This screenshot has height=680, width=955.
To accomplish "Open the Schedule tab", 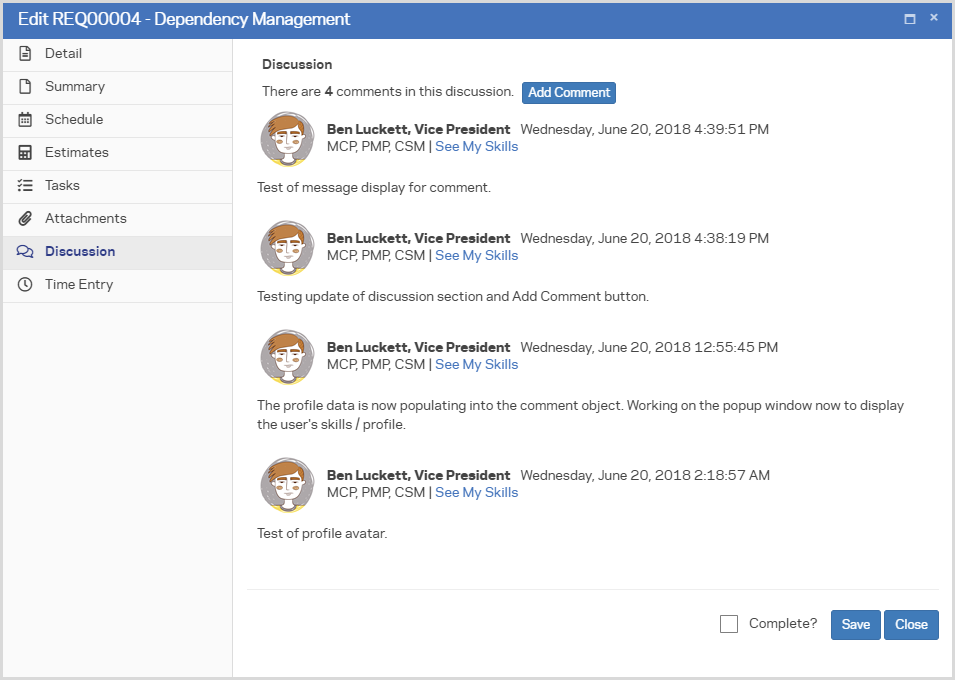I will click(74, 120).
